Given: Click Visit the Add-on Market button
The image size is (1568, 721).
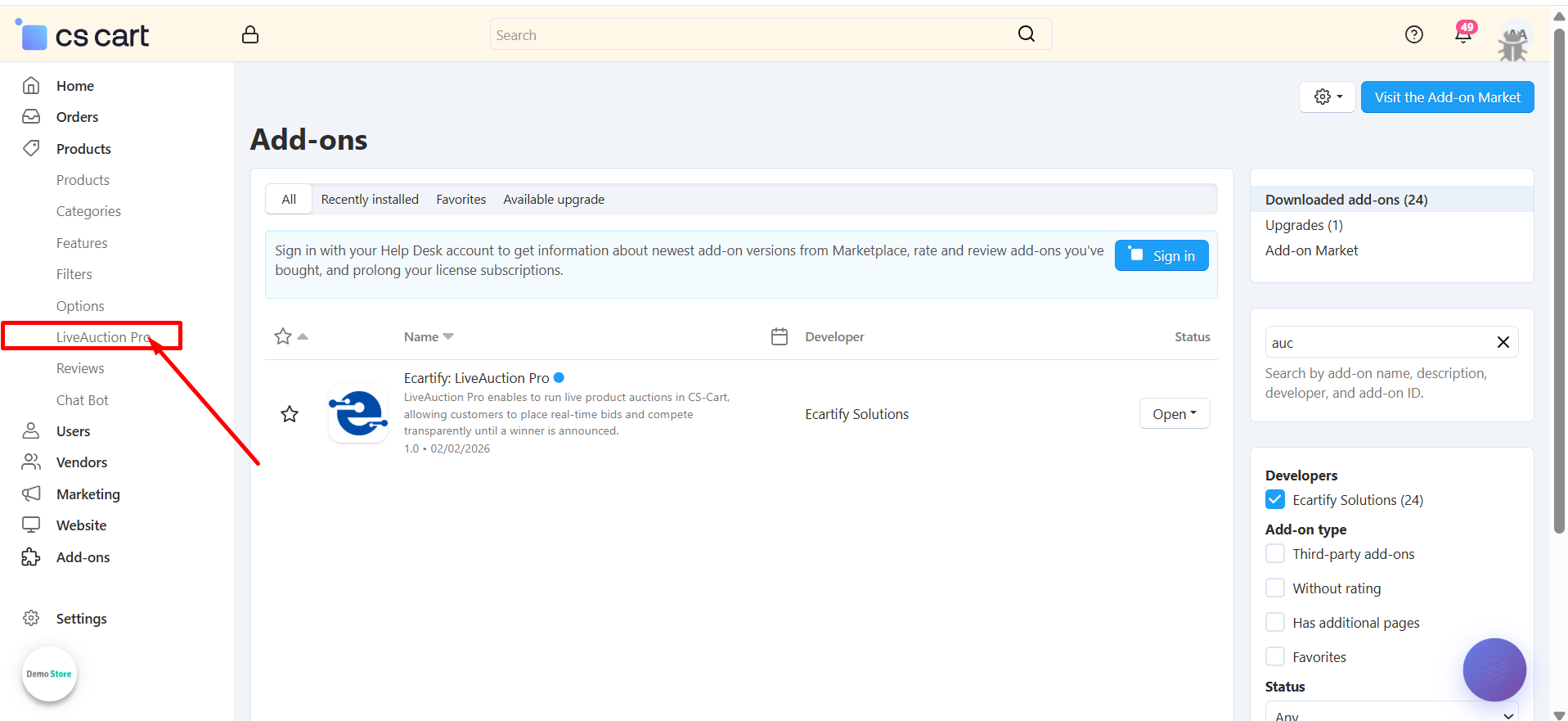Looking at the screenshot, I should point(1447,97).
